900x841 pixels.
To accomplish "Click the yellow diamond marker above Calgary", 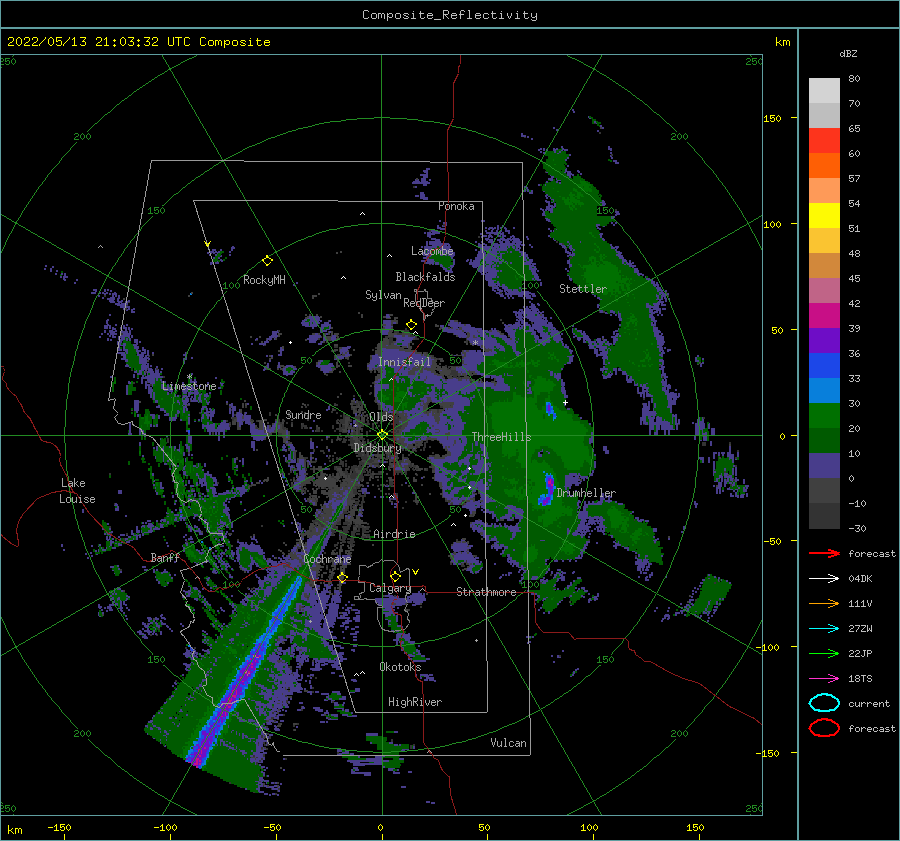I will pos(395,576).
